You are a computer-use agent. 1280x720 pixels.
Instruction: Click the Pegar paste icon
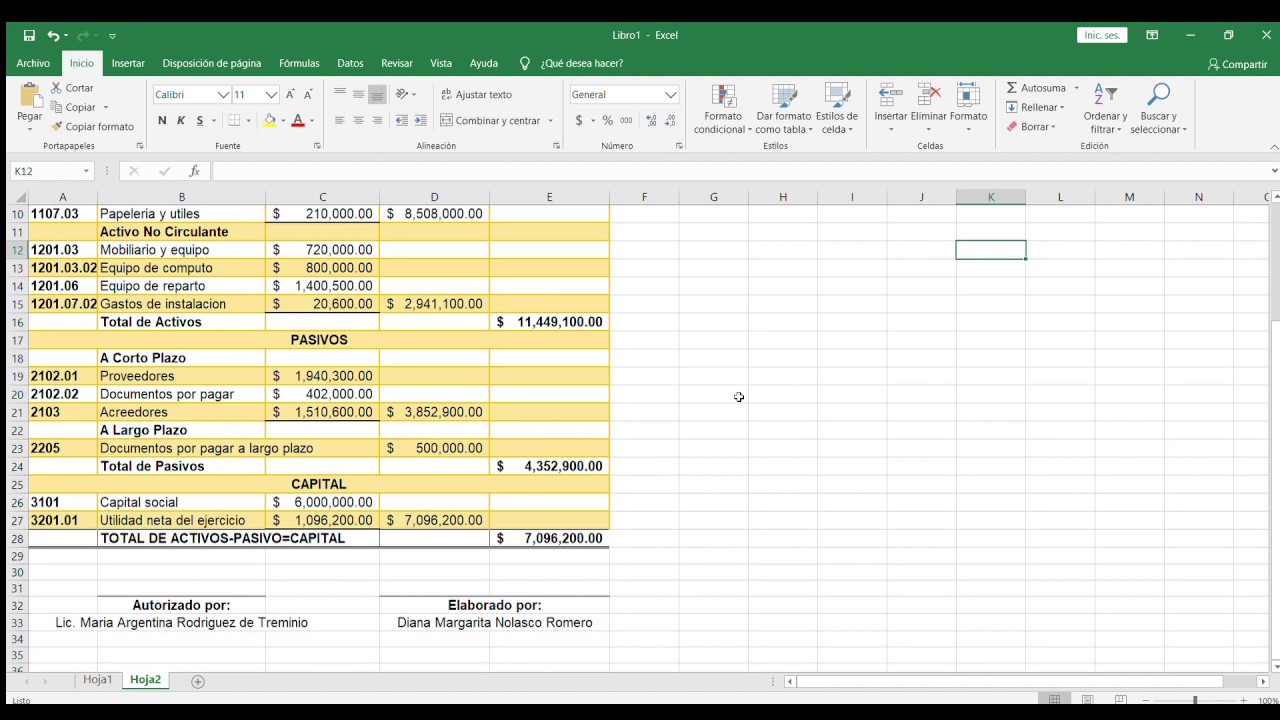[29, 96]
